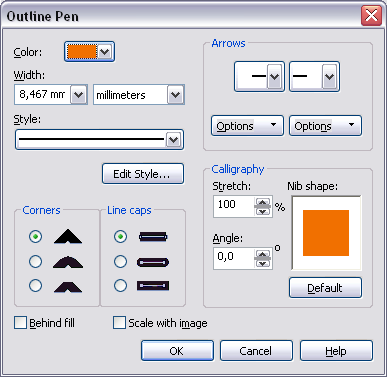Click the Edit Style button

(x=143, y=174)
